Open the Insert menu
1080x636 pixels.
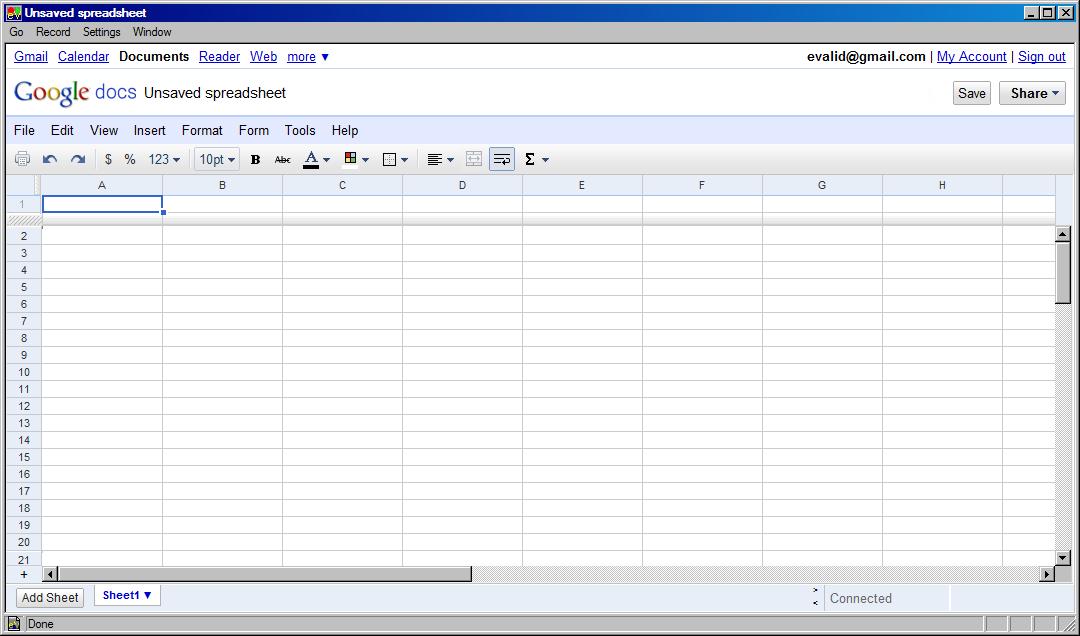coord(149,130)
